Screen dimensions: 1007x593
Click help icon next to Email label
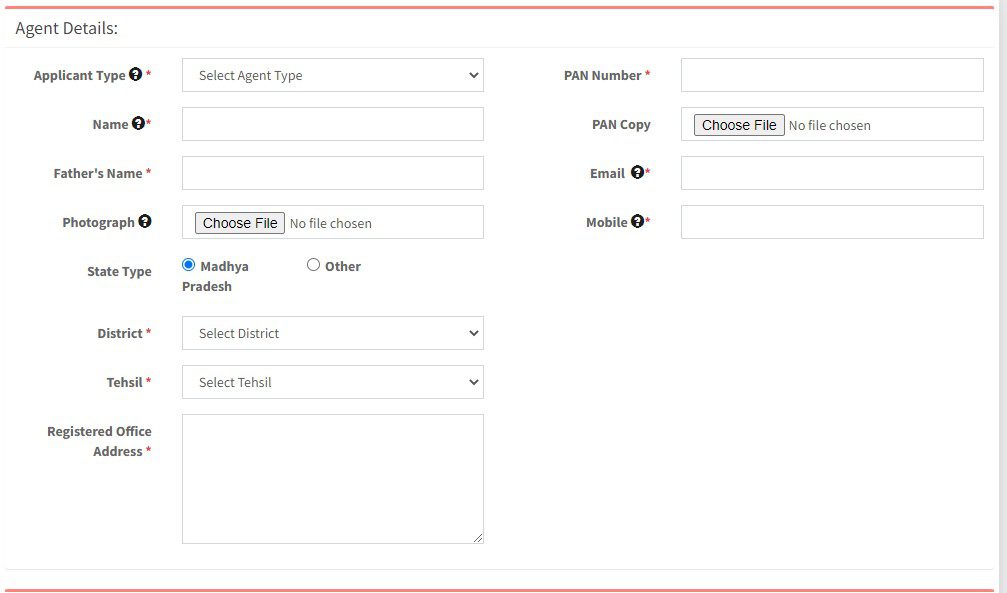pyautogui.click(x=637, y=173)
